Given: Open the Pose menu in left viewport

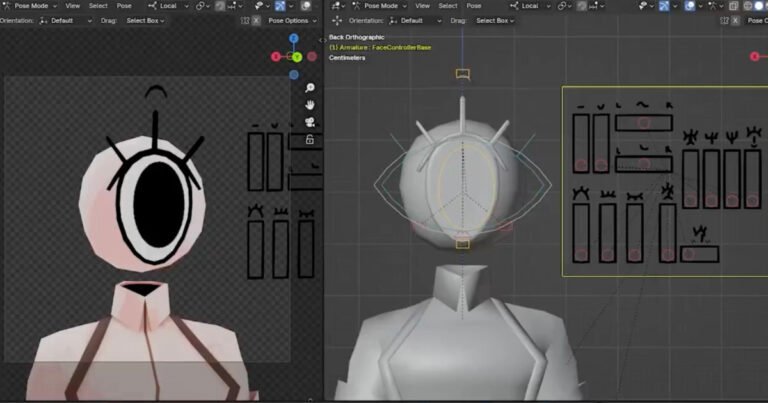Looking at the screenshot, I should click(124, 6).
